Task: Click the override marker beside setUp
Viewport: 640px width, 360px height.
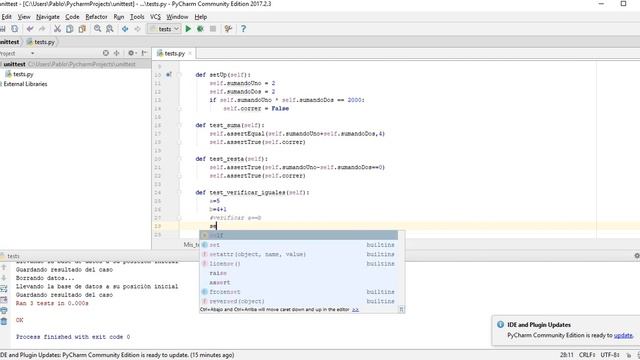Action: [169, 75]
